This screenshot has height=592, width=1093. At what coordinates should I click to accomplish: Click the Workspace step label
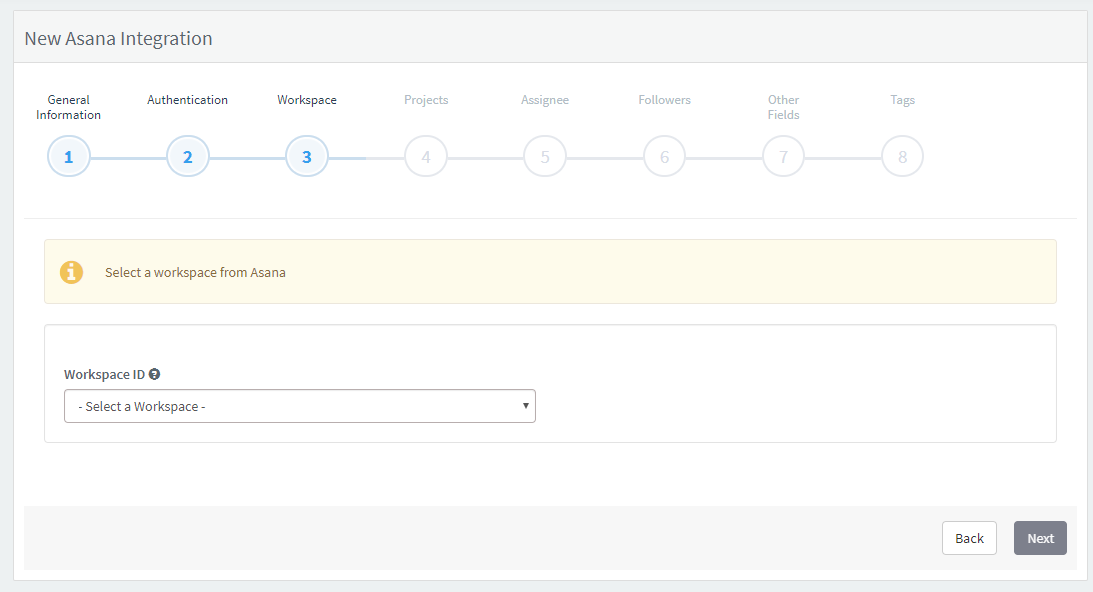[x=307, y=100]
